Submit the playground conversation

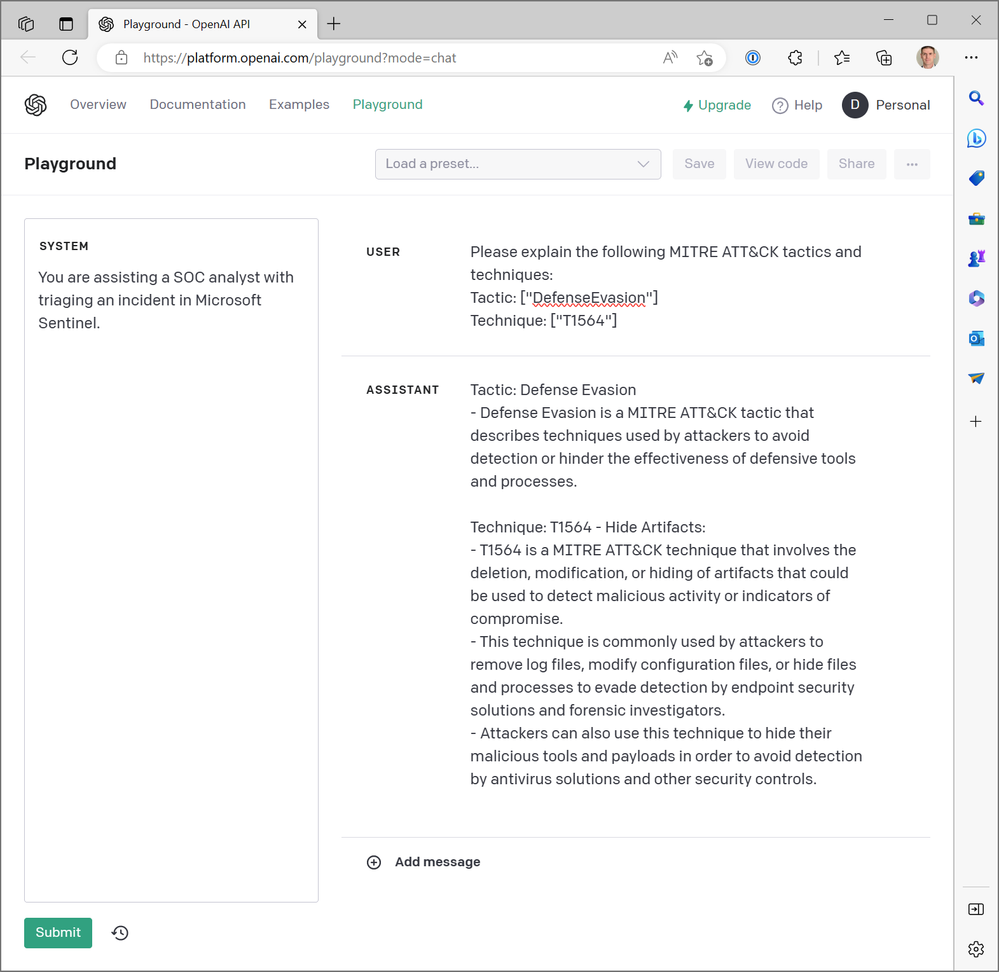[x=57, y=932]
